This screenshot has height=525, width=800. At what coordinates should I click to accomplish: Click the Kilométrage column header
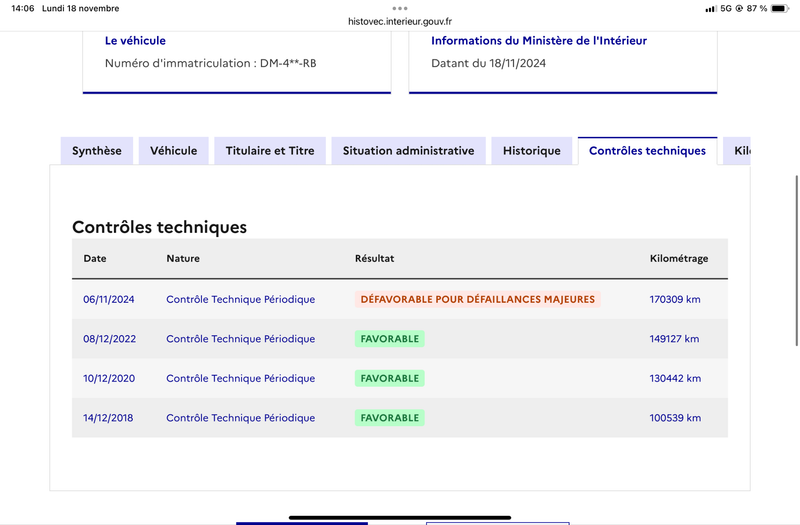pos(679,258)
